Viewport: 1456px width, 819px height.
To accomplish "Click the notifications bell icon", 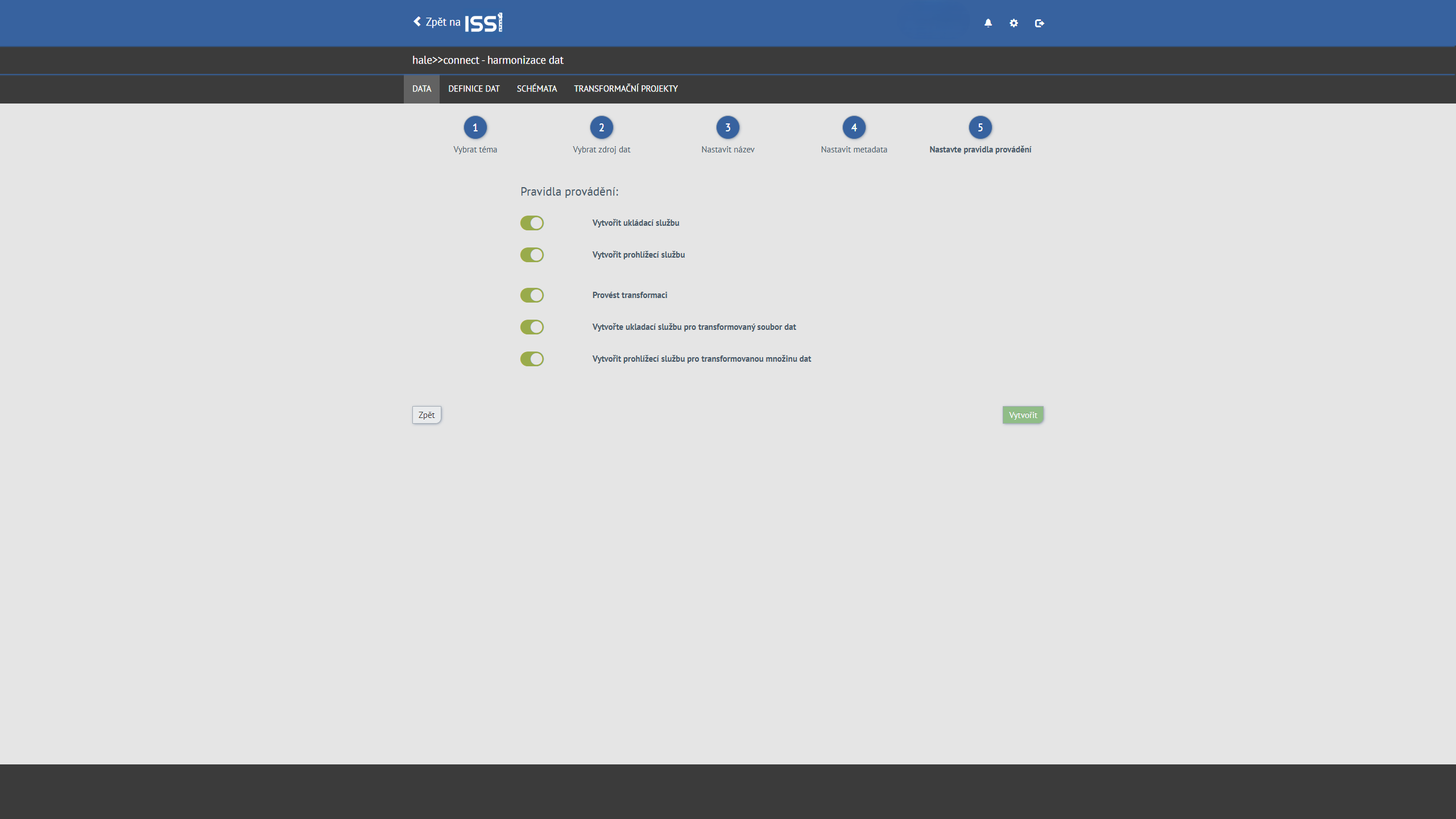I will click(988, 23).
